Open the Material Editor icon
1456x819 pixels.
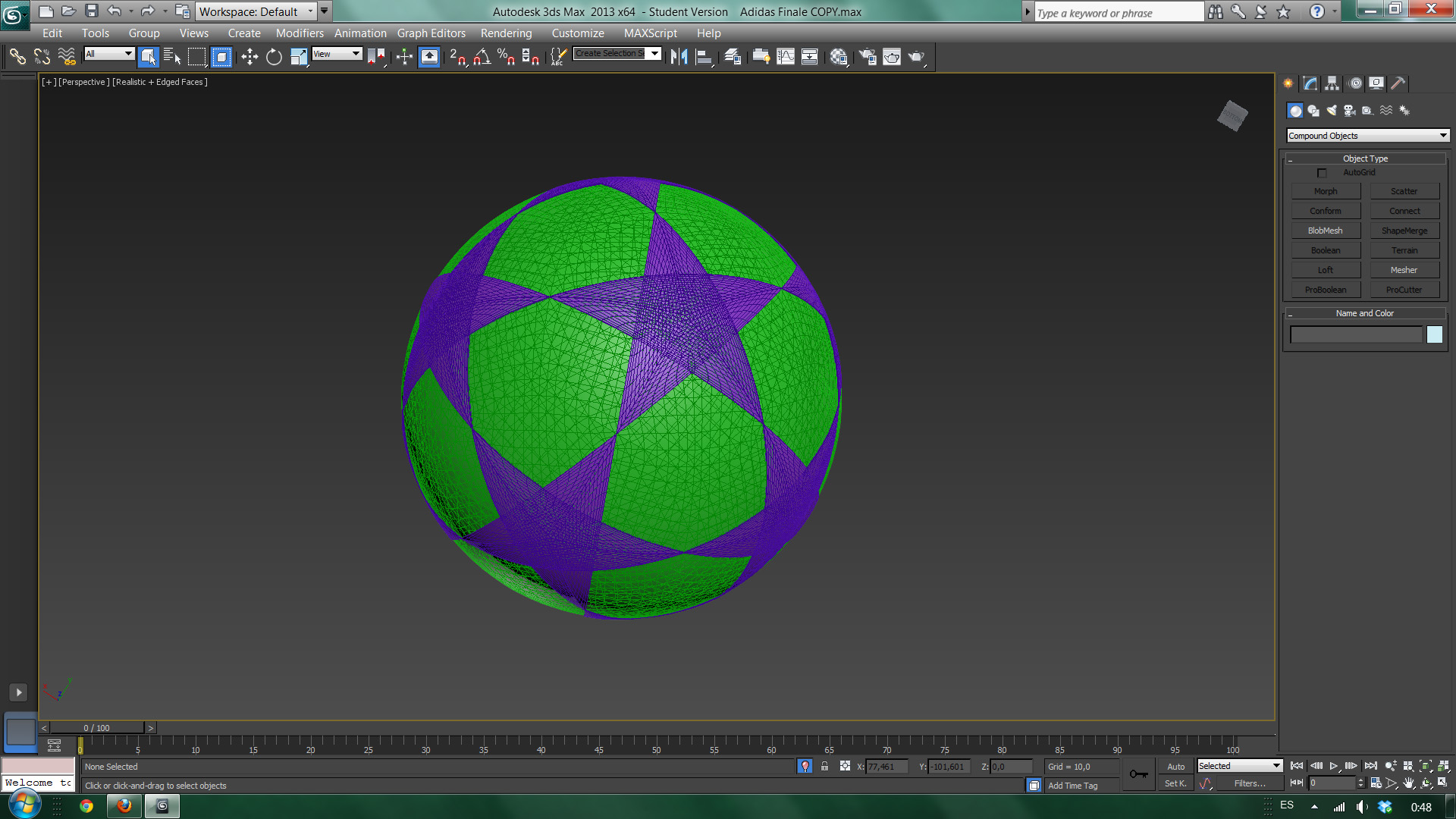pyautogui.click(x=838, y=57)
